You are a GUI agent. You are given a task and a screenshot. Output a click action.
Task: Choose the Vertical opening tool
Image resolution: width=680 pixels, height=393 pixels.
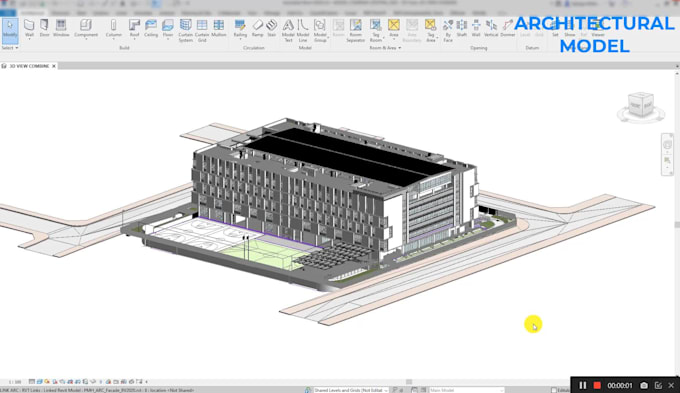click(x=491, y=28)
